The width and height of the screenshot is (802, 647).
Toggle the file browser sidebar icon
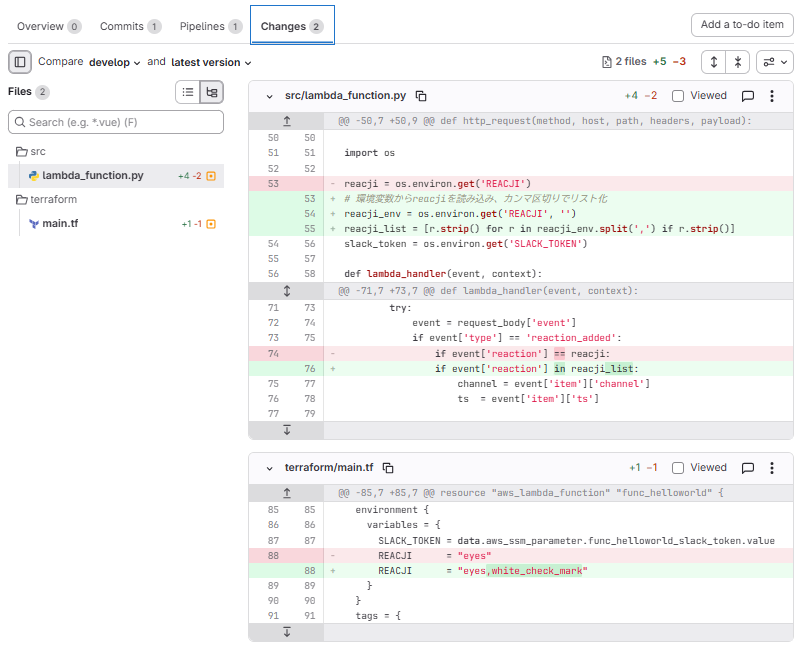pyautogui.click(x=19, y=62)
